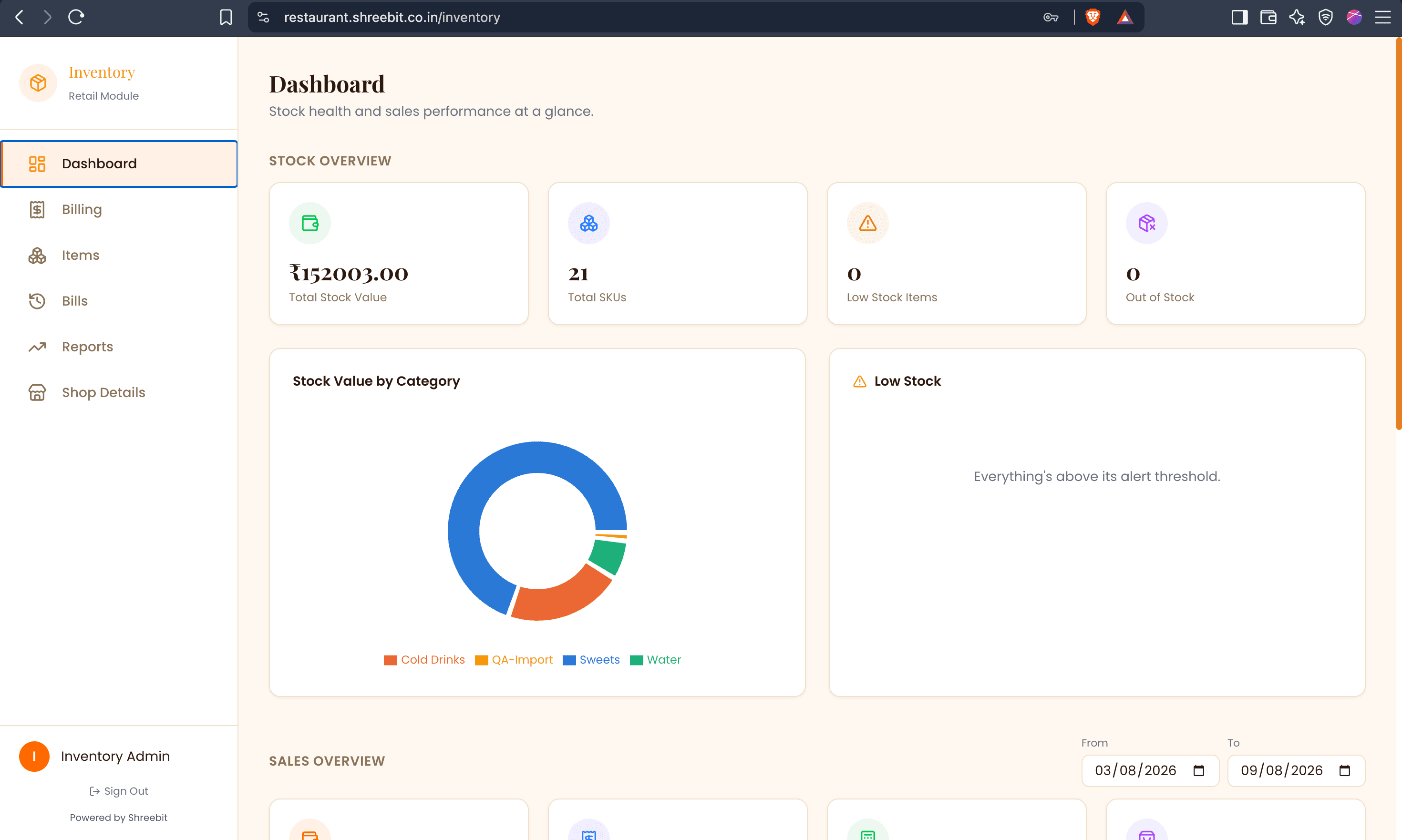This screenshot has width=1402, height=840.
Task: Open the Items section
Action: point(119,255)
